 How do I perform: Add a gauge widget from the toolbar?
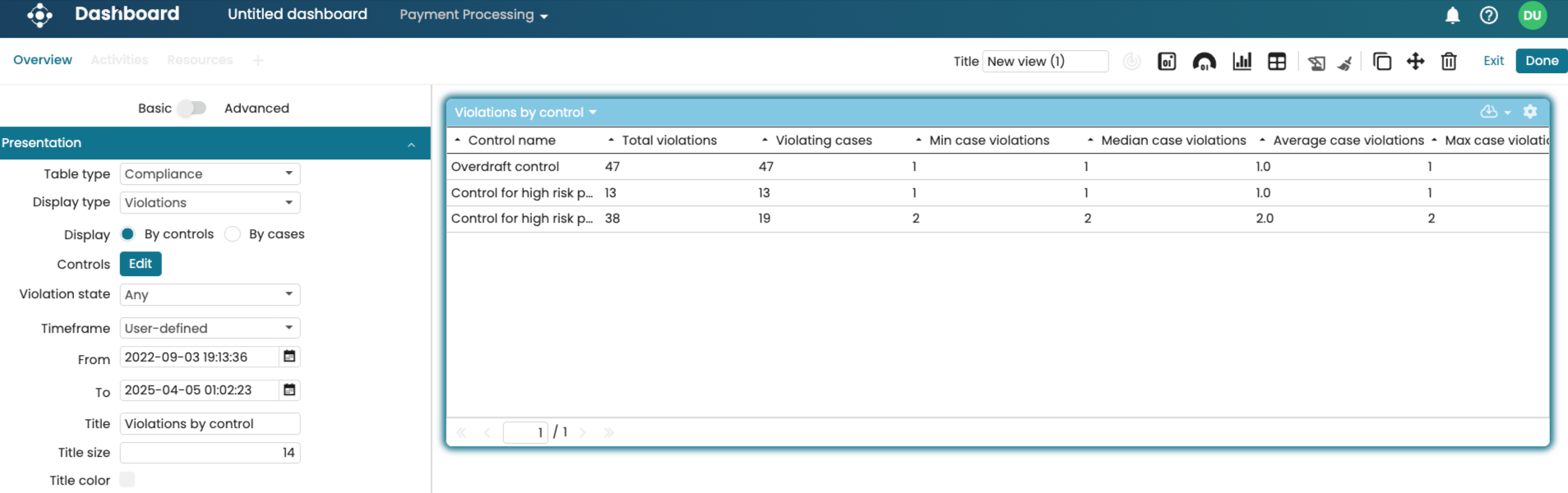[x=1204, y=62]
